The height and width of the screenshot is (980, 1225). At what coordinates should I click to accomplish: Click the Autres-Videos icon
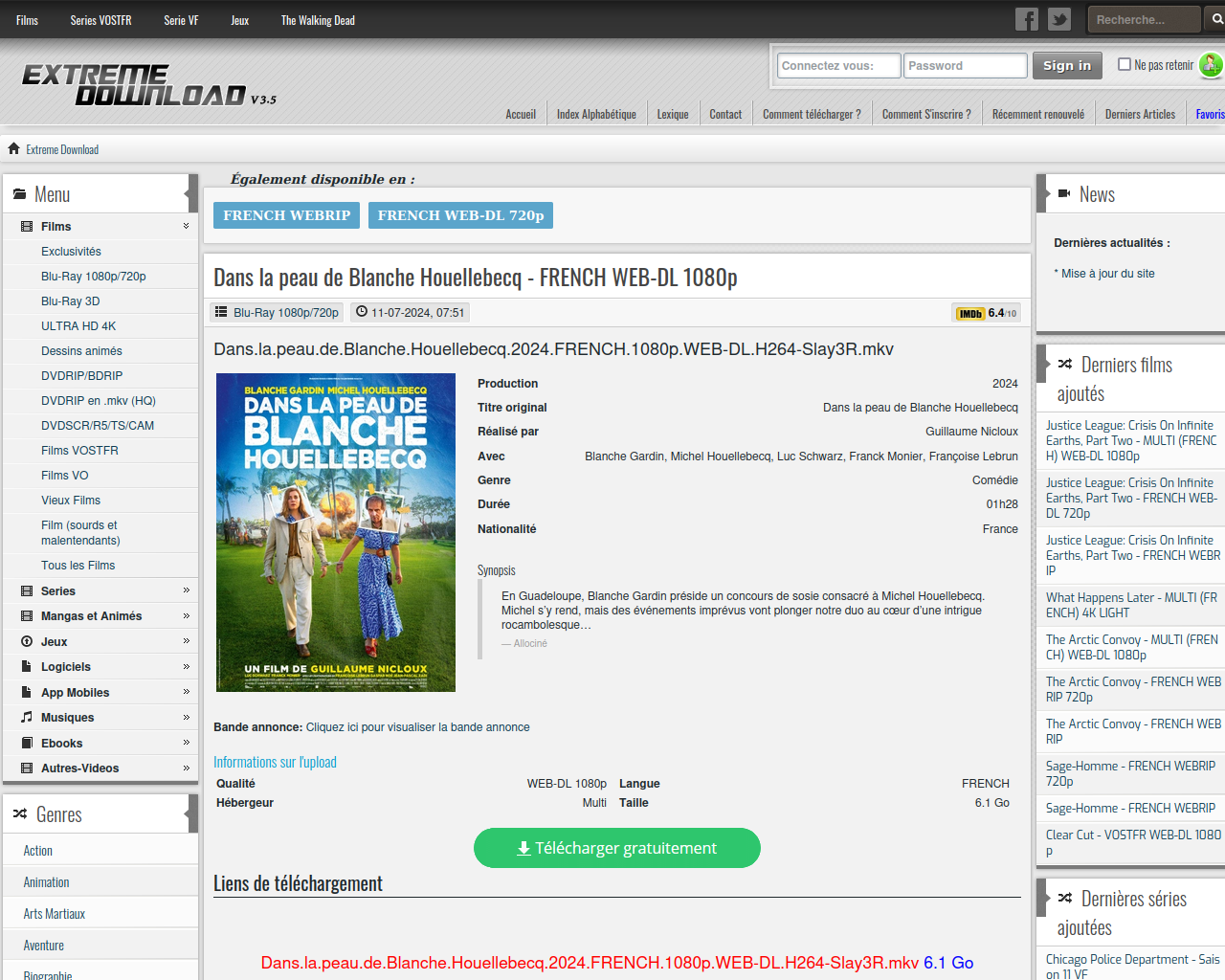point(27,768)
